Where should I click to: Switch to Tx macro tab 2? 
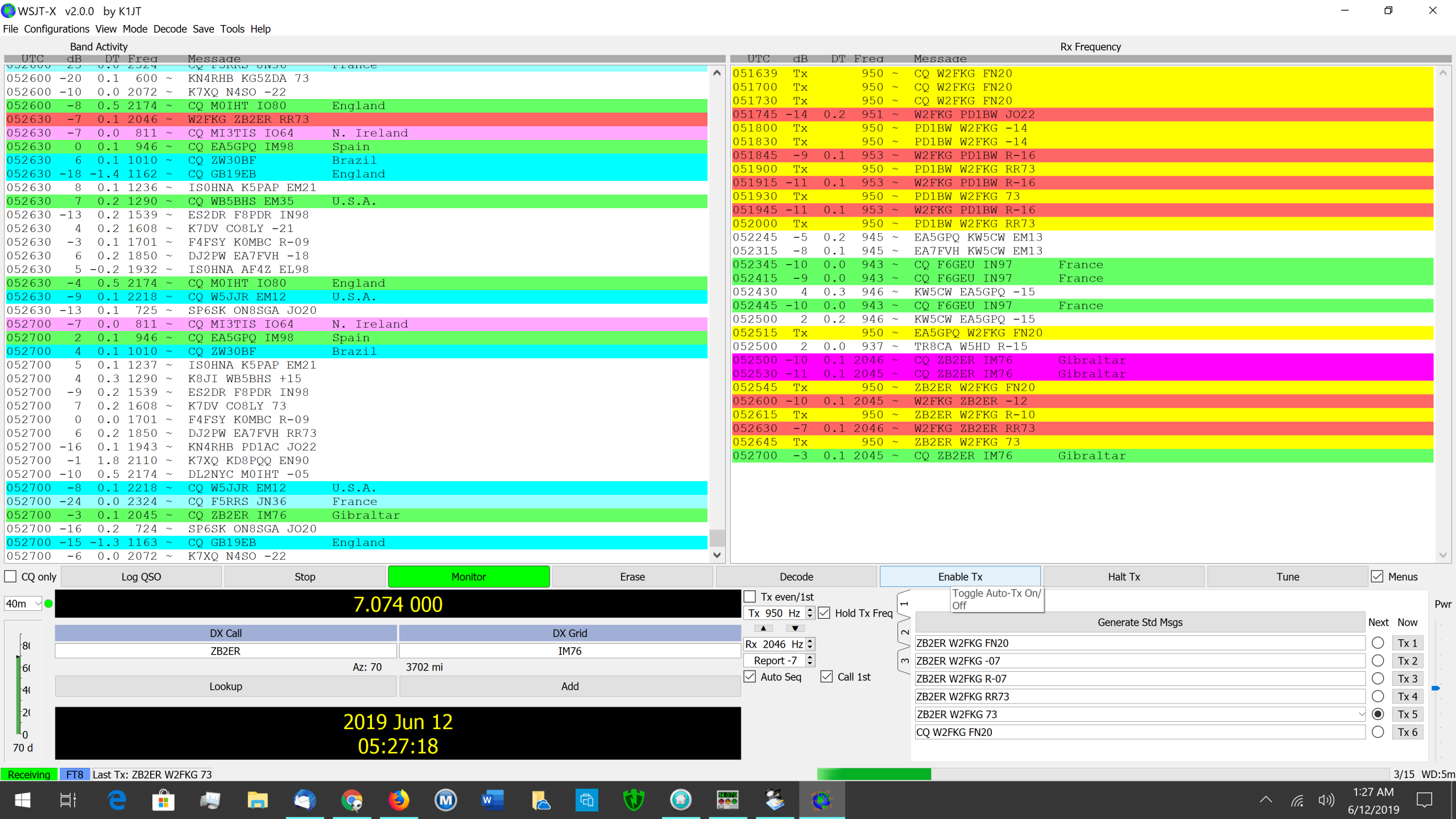pyautogui.click(x=904, y=631)
